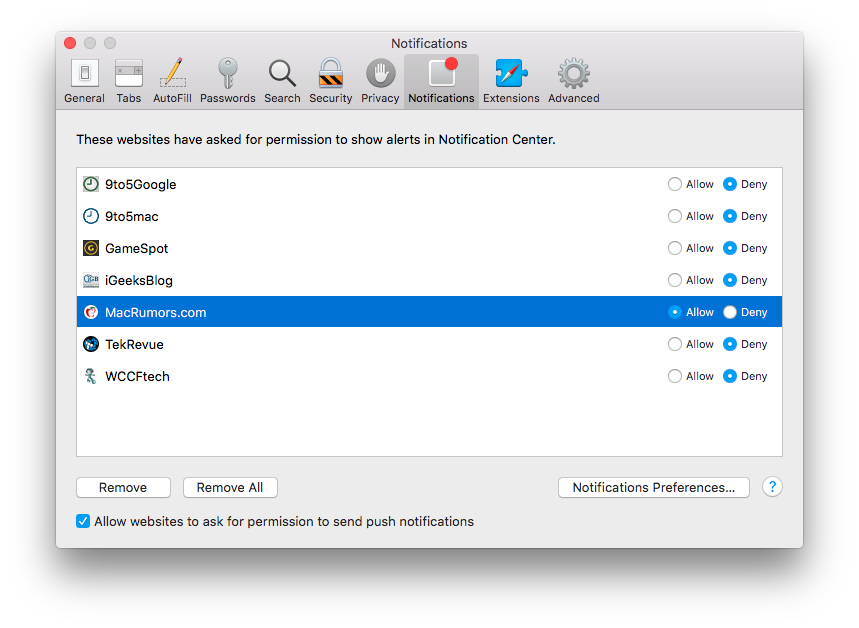This screenshot has width=859, height=628.
Task: Click the MacRumors.com apple favicon
Action: [91, 312]
